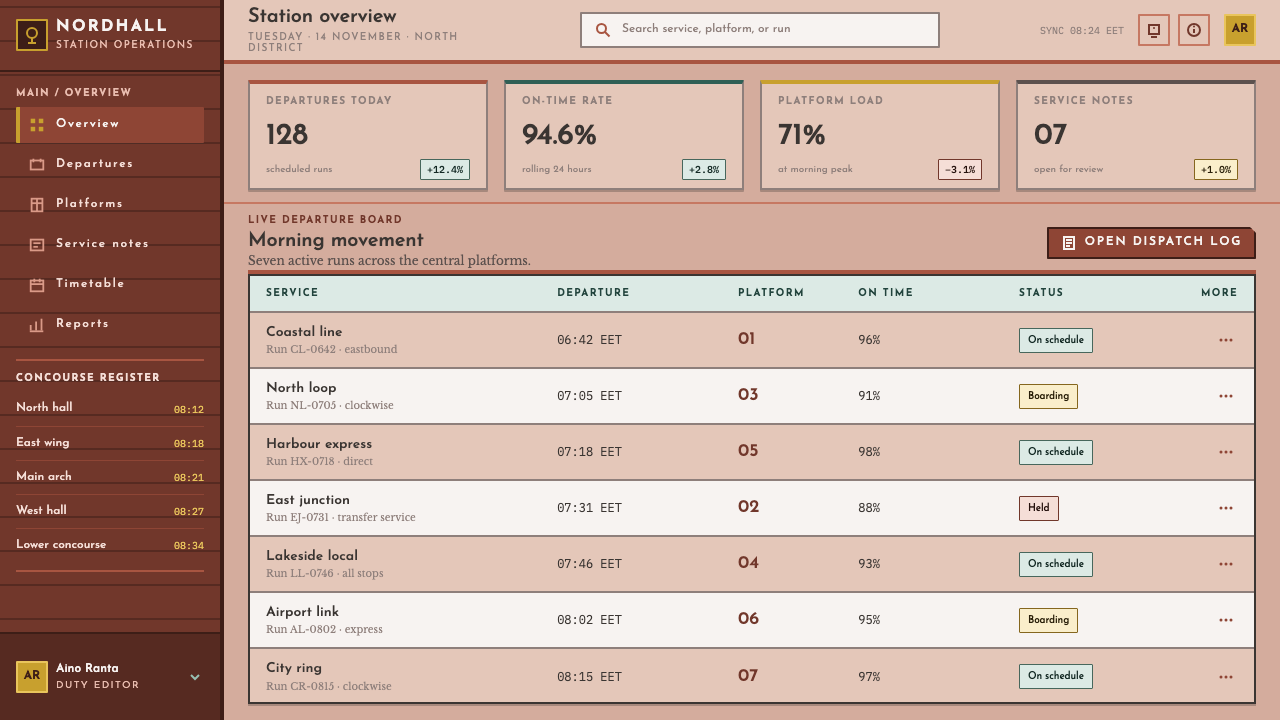
Task: Click East wing register entry
Action: [110, 443]
